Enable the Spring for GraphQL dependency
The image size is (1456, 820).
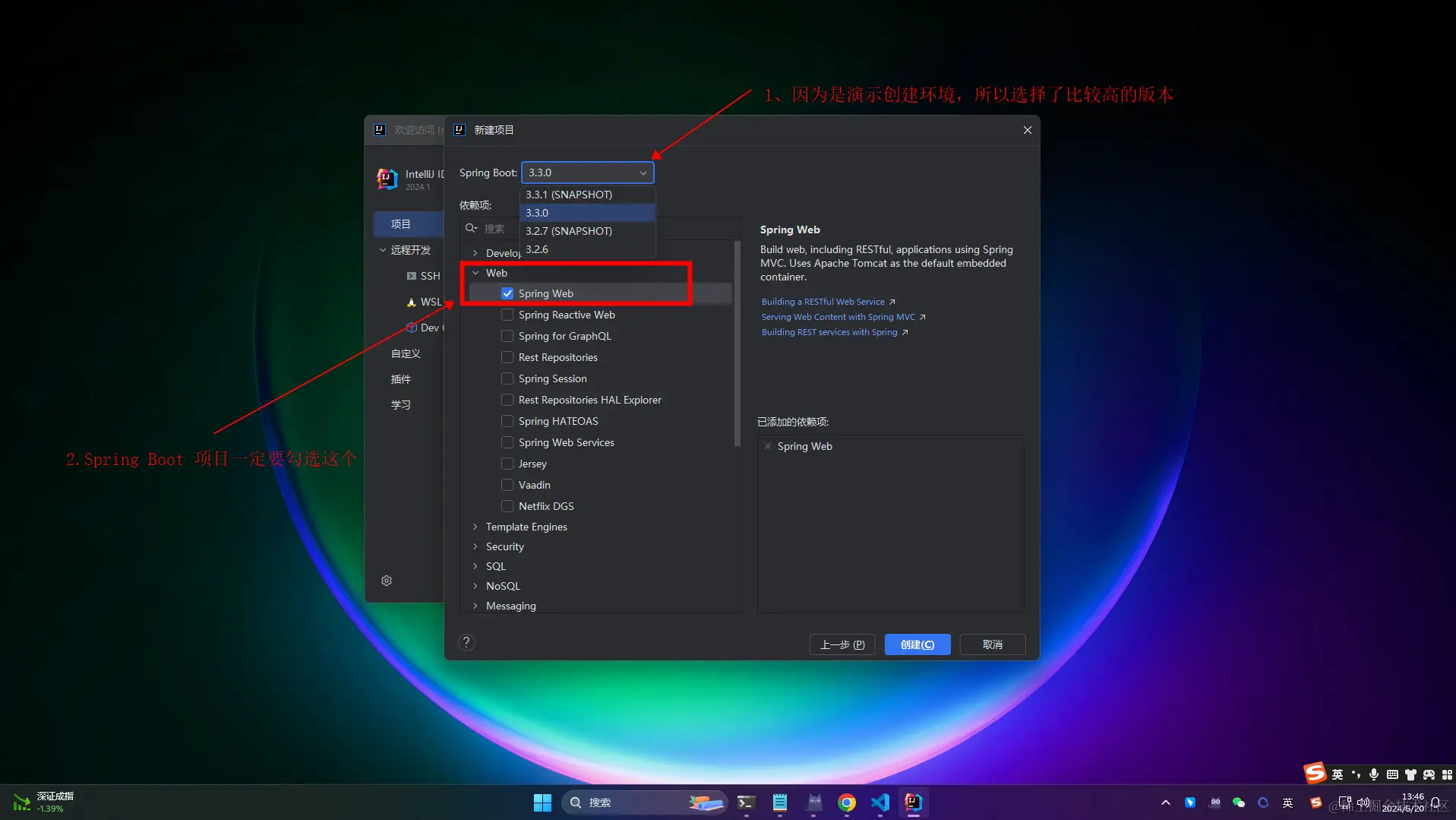click(x=507, y=336)
